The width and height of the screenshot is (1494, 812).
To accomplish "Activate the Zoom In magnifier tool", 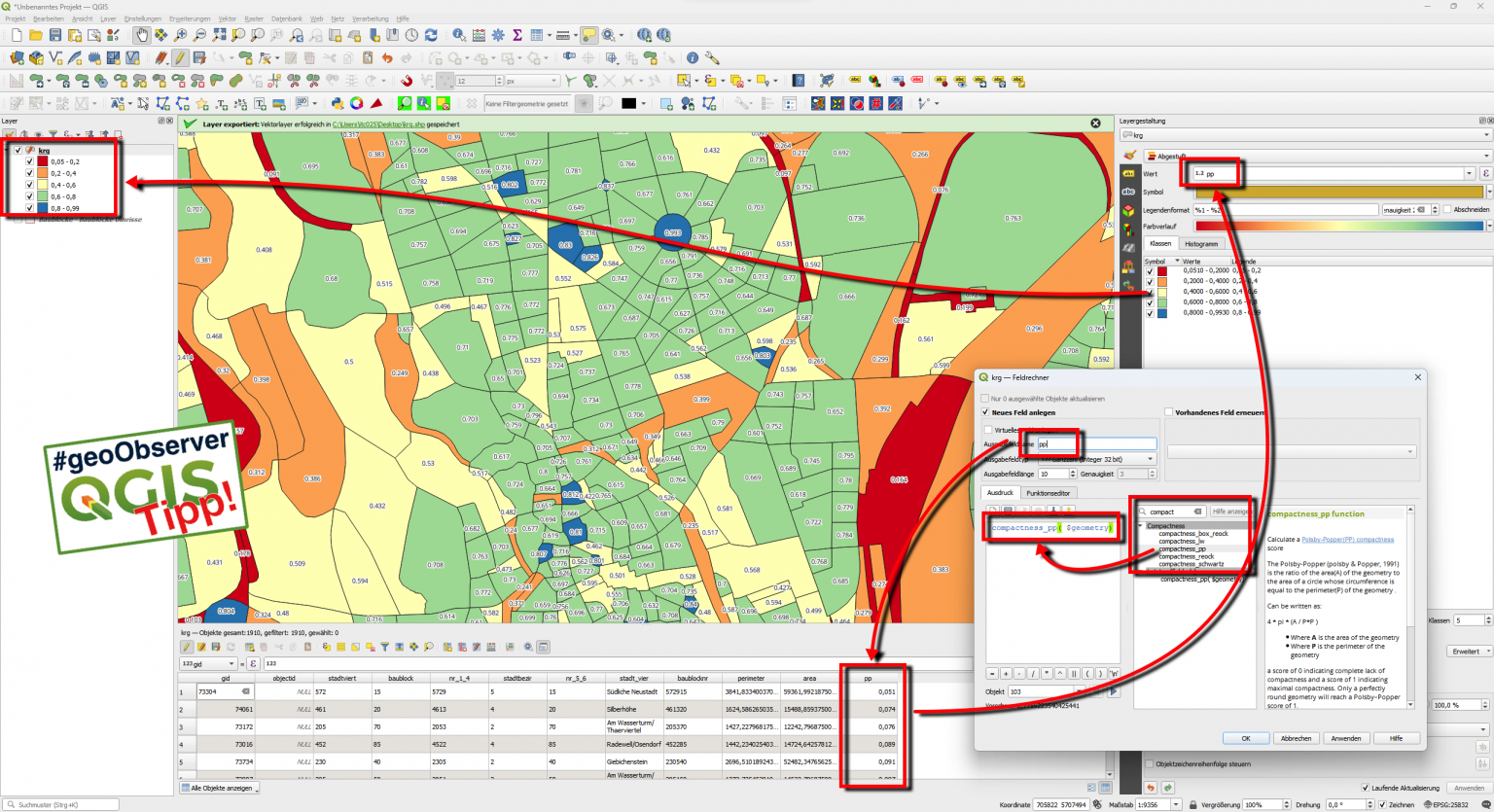I will (180, 34).
